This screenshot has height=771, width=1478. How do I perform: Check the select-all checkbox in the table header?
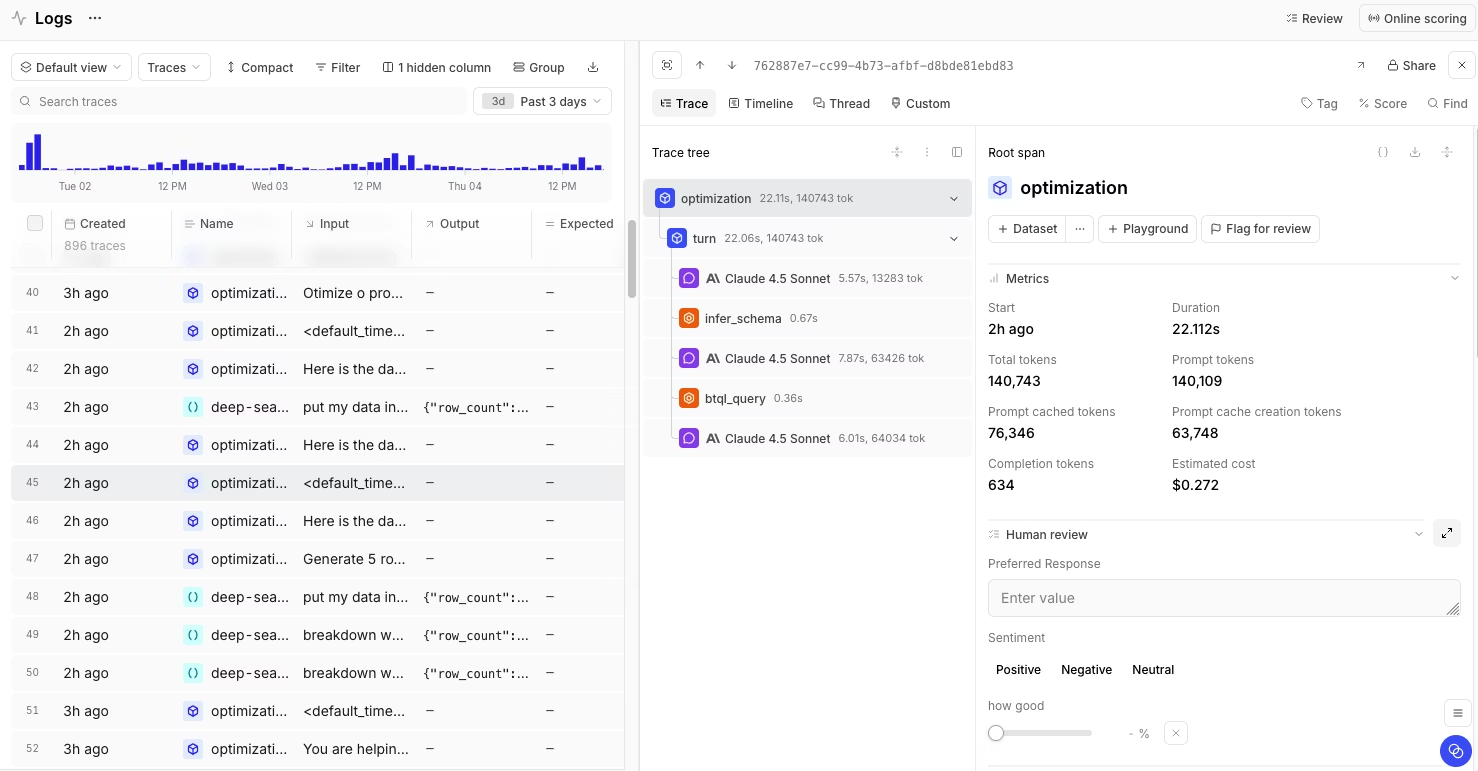[35, 223]
